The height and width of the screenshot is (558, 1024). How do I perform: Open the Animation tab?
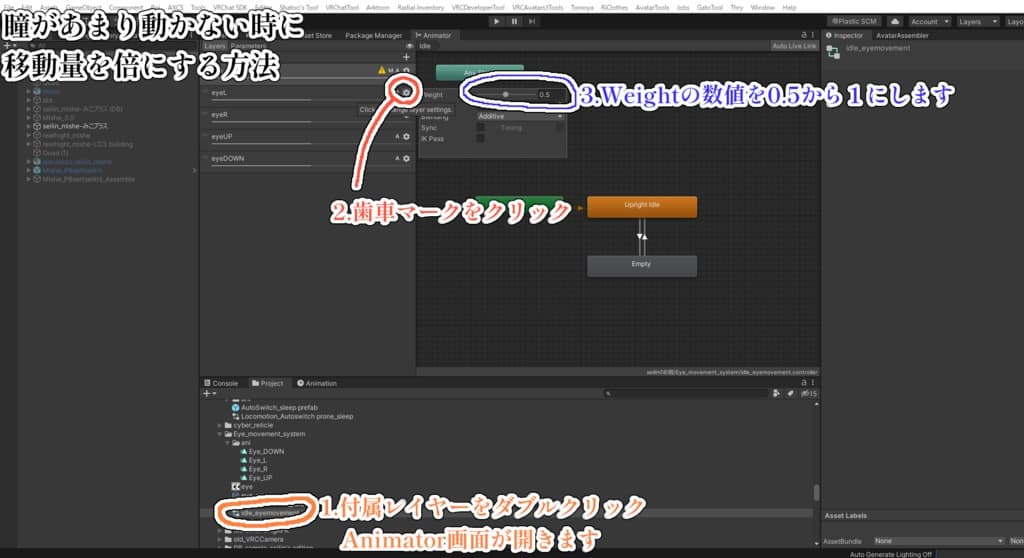(317, 384)
